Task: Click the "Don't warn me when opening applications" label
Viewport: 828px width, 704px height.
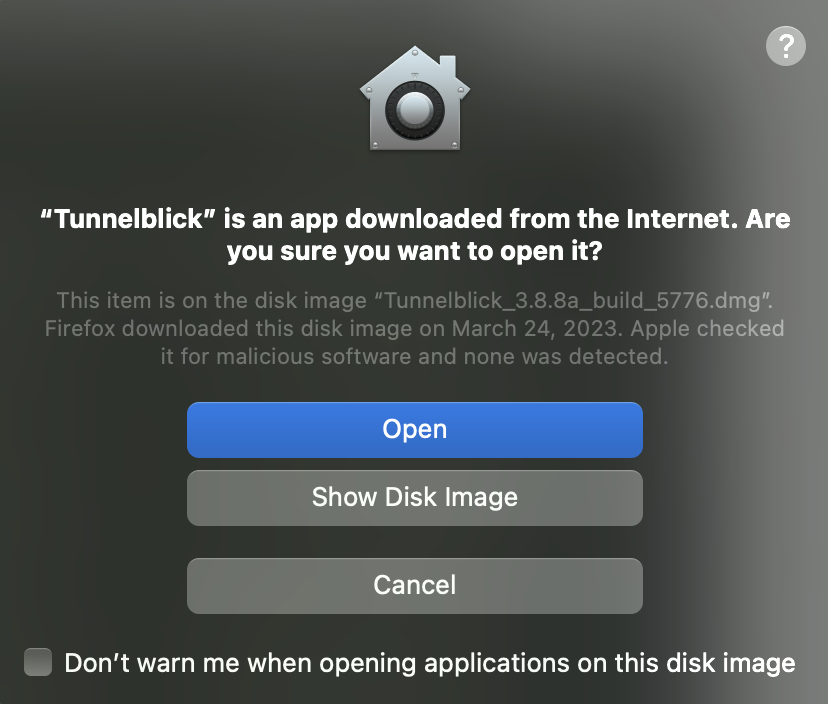Action: pos(317,663)
